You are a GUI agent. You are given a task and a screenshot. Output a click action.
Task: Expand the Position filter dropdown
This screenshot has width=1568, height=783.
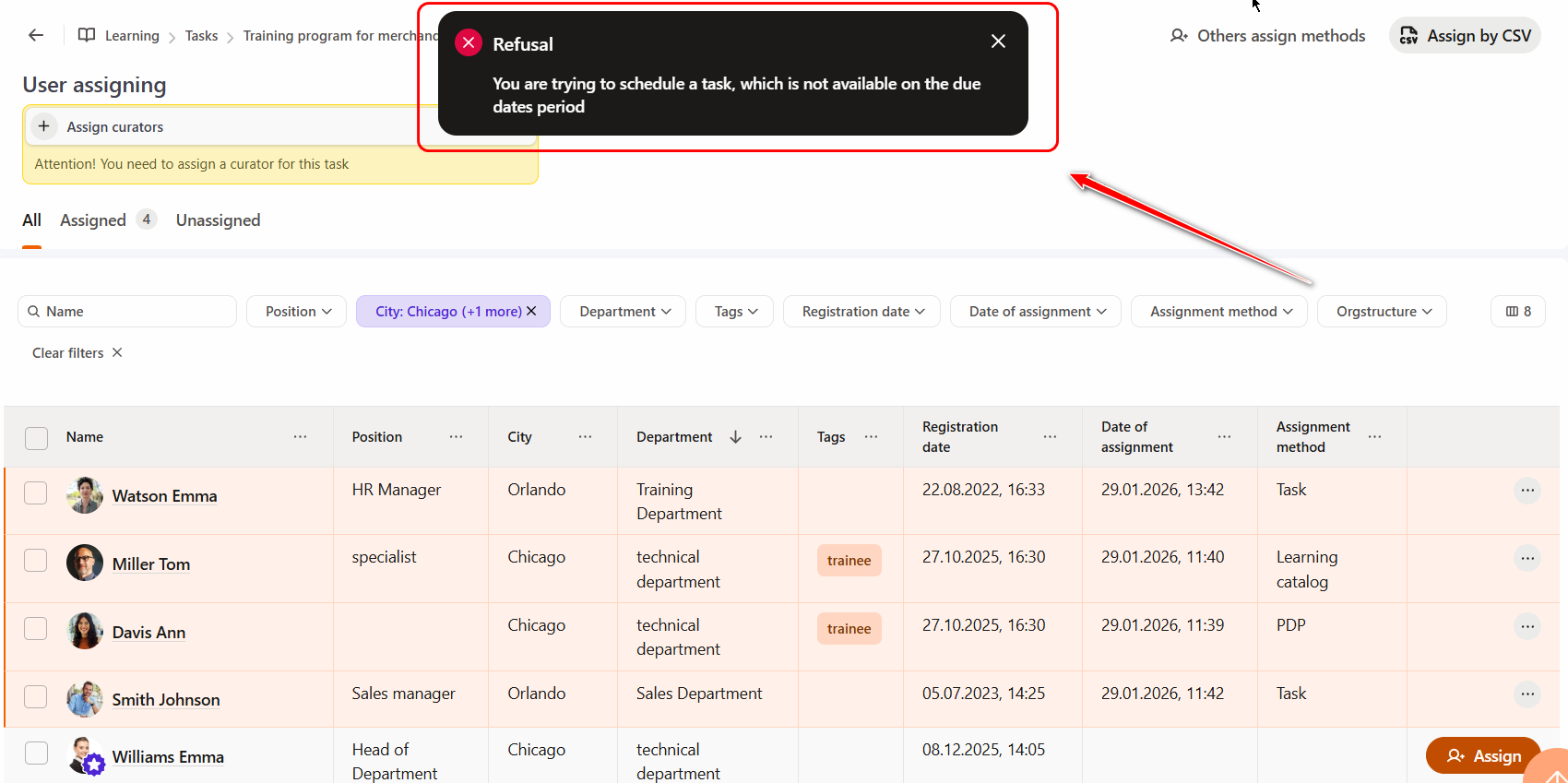[x=297, y=312]
